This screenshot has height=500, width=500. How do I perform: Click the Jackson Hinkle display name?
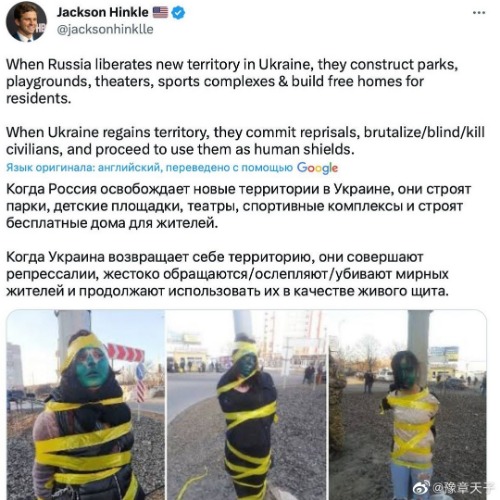tap(102, 12)
